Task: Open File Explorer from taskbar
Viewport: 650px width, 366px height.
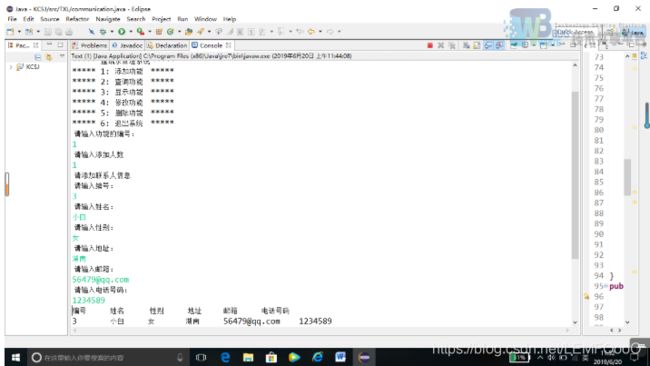Action: tap(248, 357)
